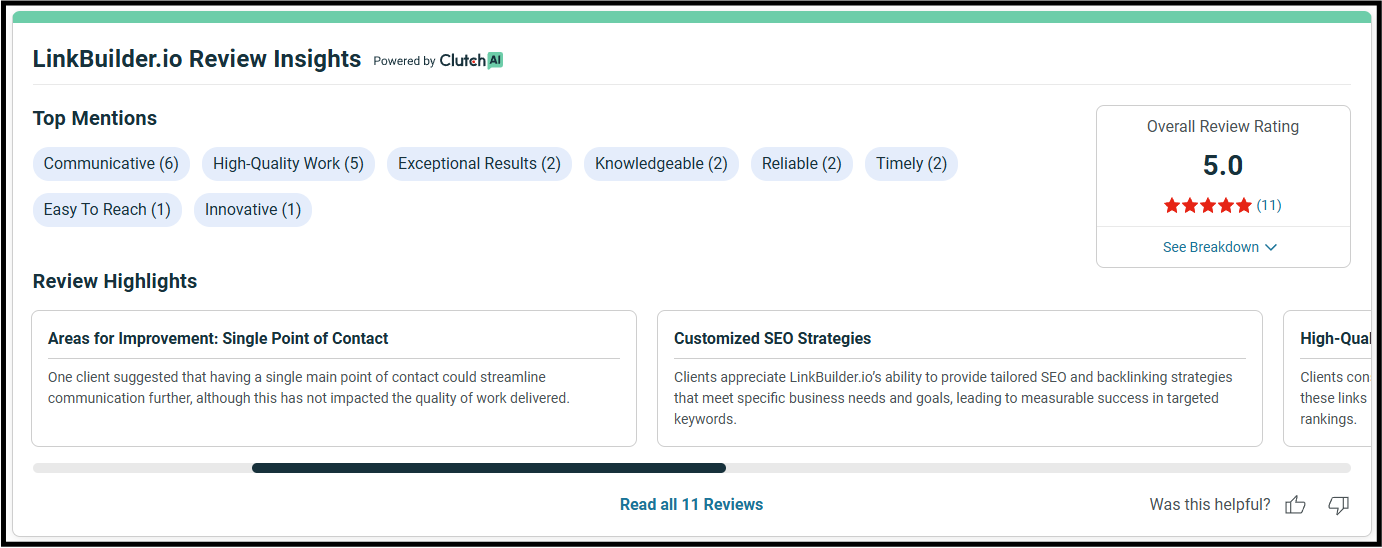Click the horizontal review highlights scrollbar thumb
1382x548 pixels.
489,468
